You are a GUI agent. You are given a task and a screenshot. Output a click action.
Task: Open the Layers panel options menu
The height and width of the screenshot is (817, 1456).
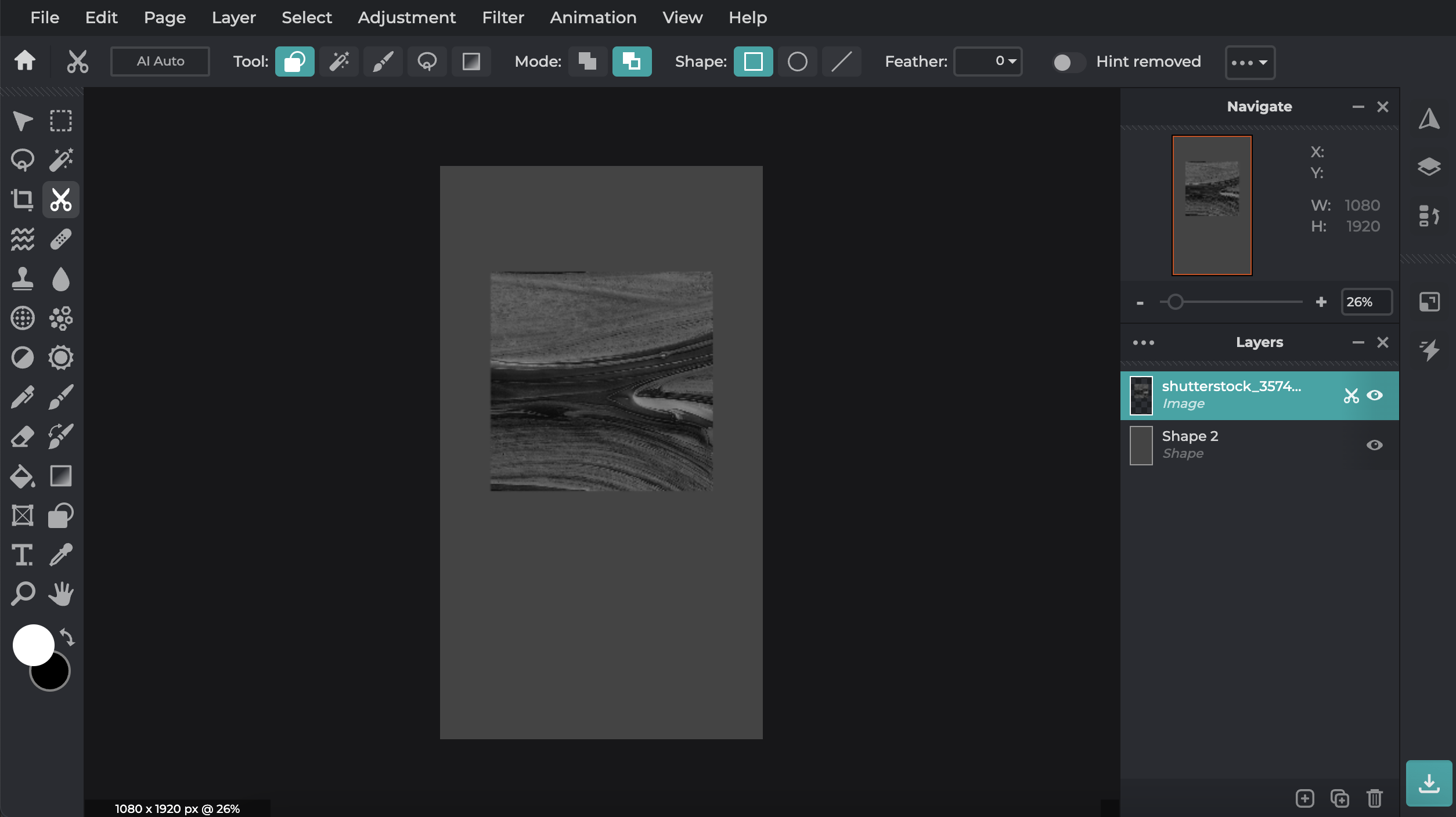click(1144, 343)
